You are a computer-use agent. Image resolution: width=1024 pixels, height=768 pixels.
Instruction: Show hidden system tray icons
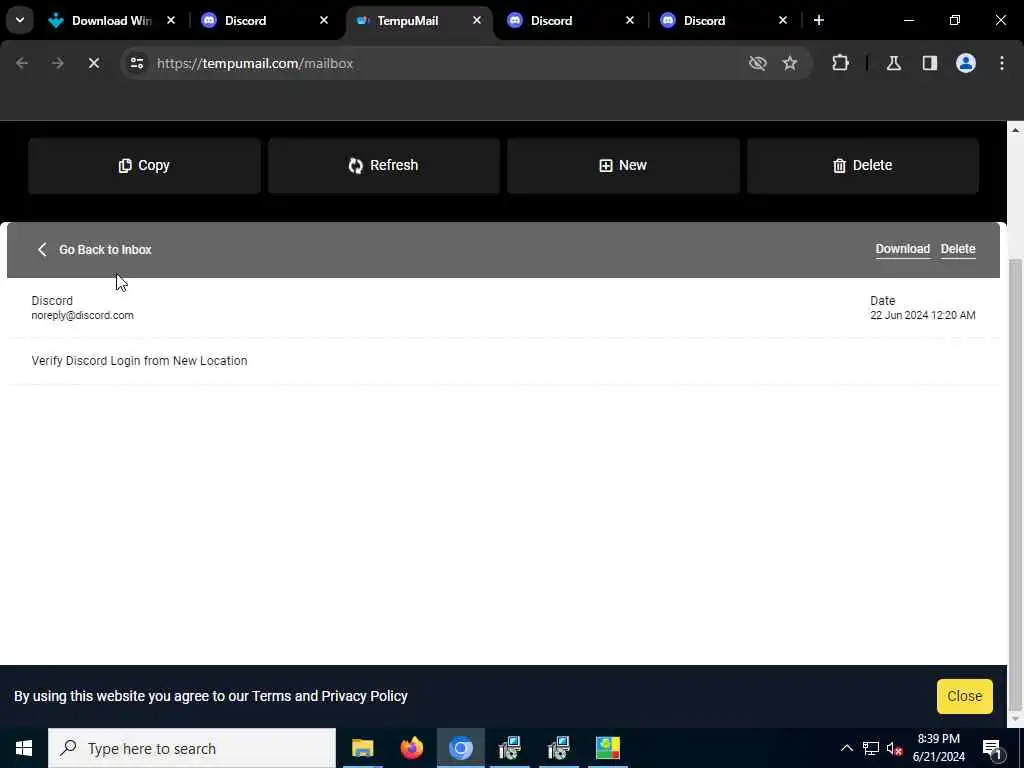(846, 748)
